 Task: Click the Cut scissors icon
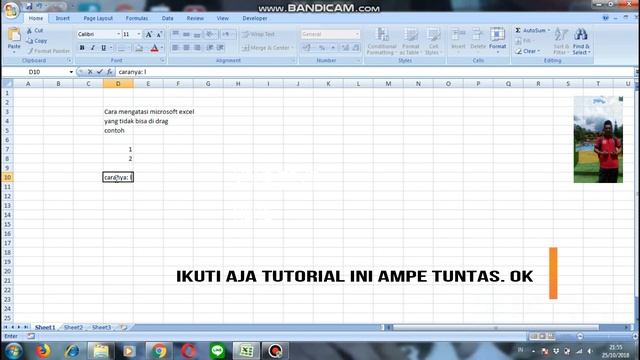pyautogui.click(x=29, y=31)
